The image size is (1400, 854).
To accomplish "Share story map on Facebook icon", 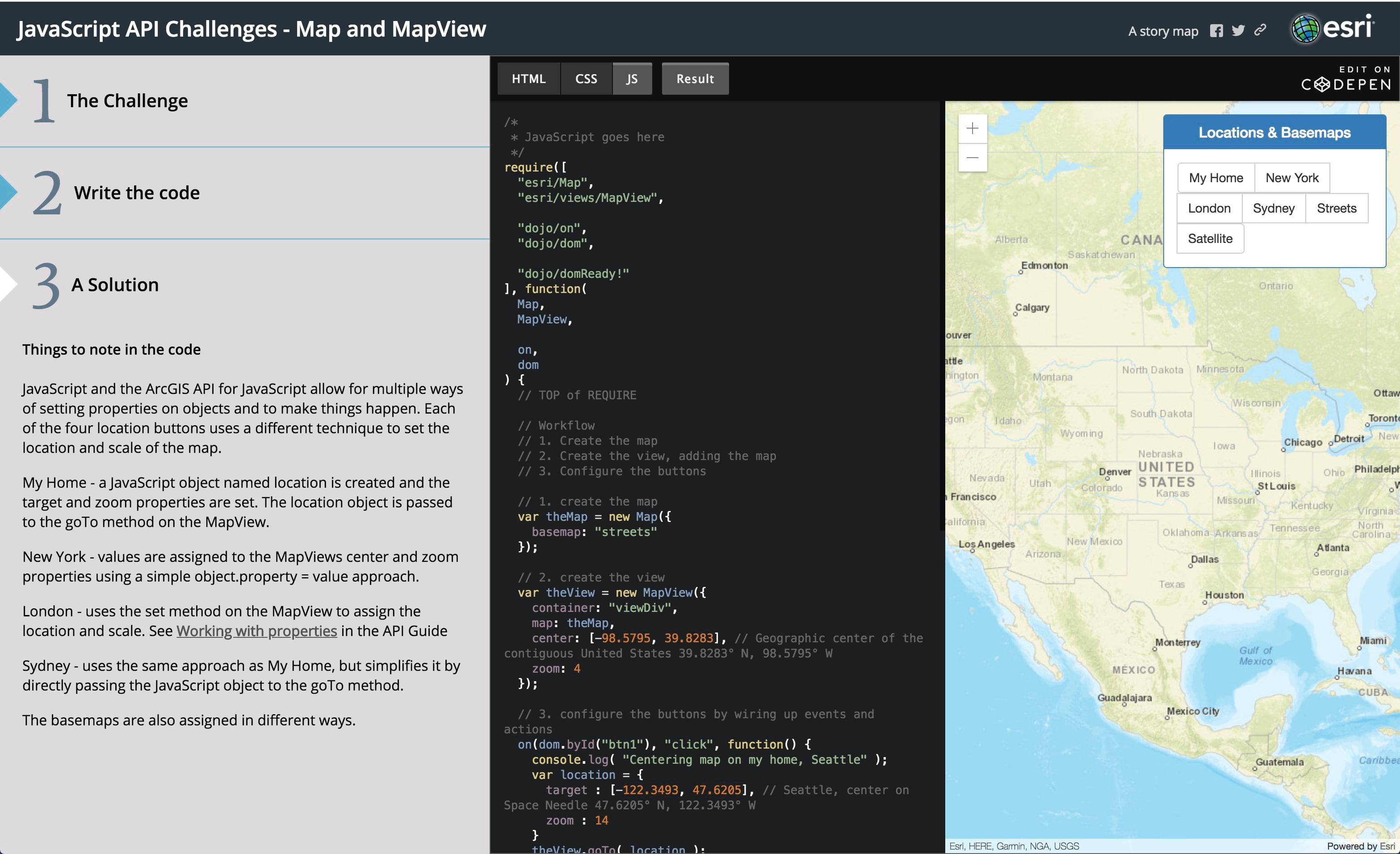I will coord(1216,31).
